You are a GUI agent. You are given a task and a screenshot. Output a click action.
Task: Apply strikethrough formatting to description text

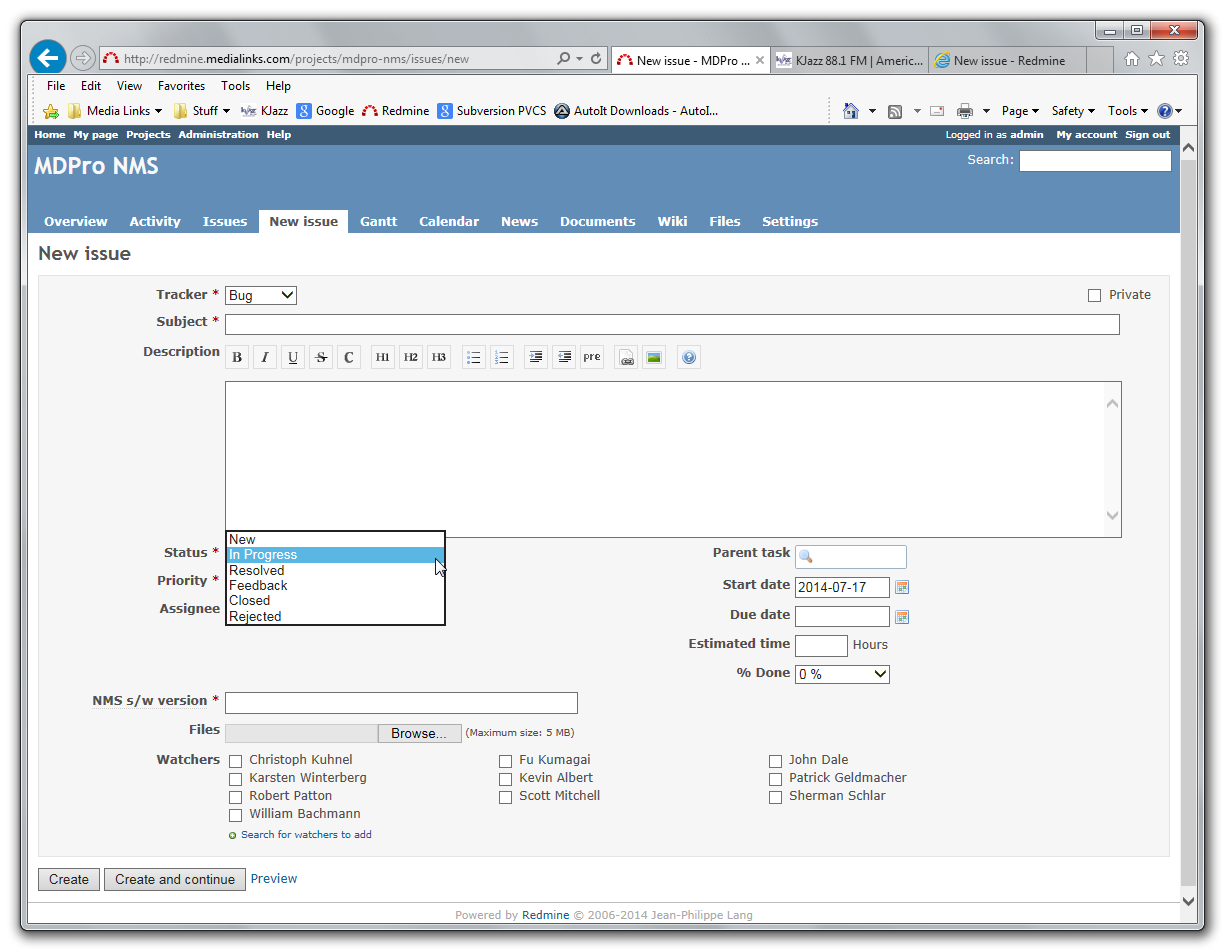point(321,357)
